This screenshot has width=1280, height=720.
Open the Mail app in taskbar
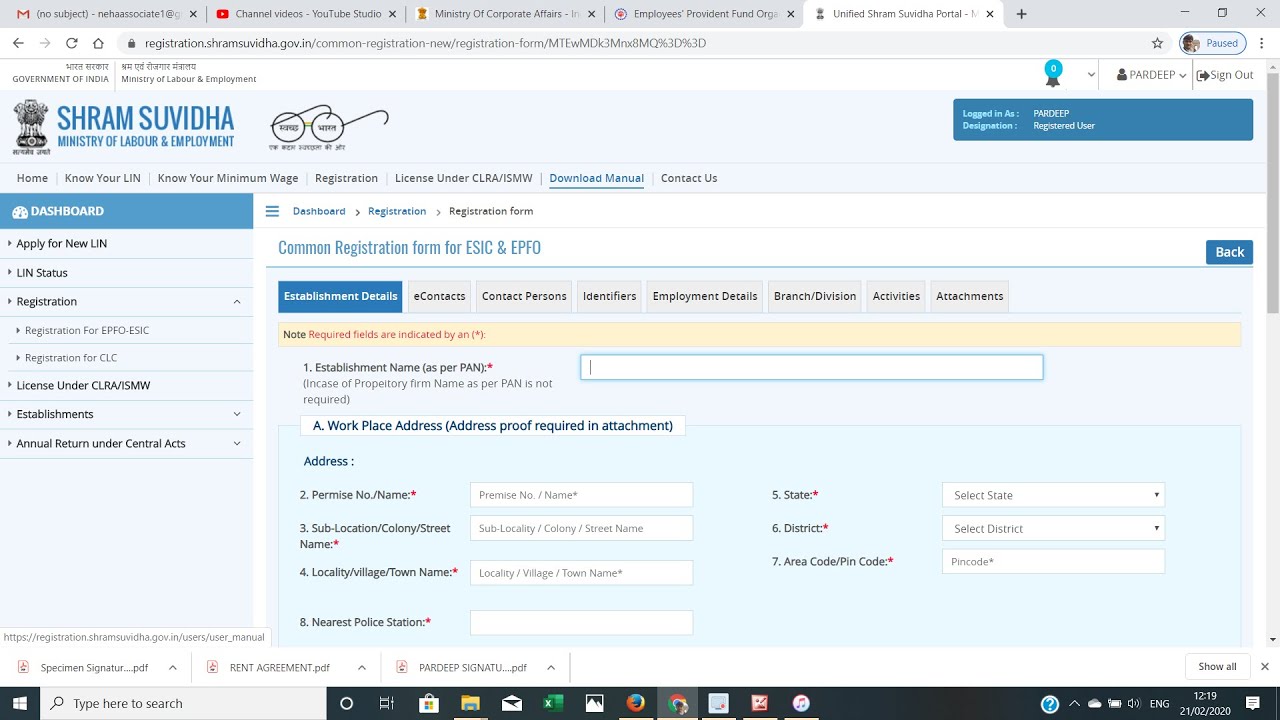512,703
